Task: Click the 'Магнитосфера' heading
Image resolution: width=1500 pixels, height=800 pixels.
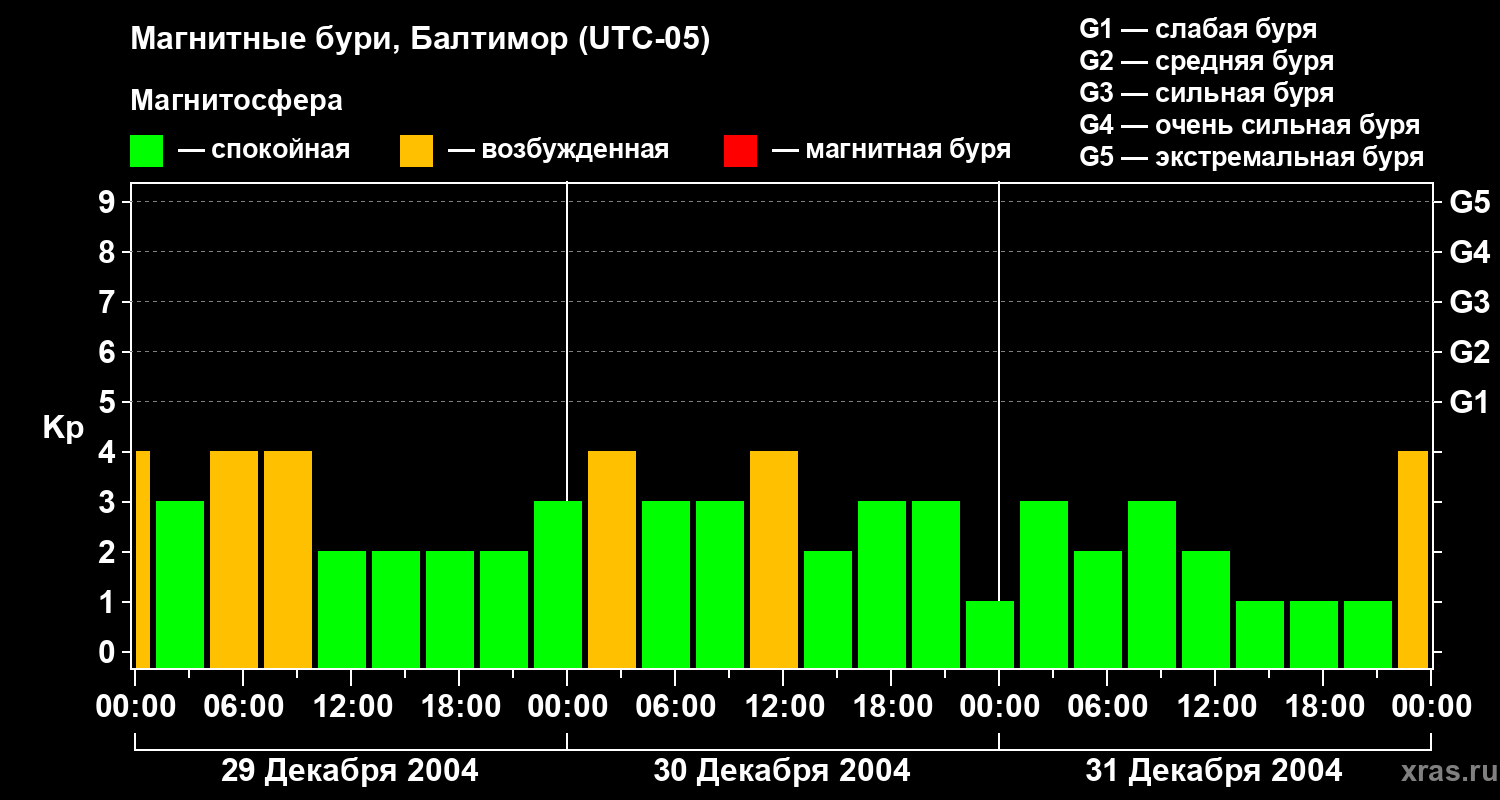Action: [236, 101]
